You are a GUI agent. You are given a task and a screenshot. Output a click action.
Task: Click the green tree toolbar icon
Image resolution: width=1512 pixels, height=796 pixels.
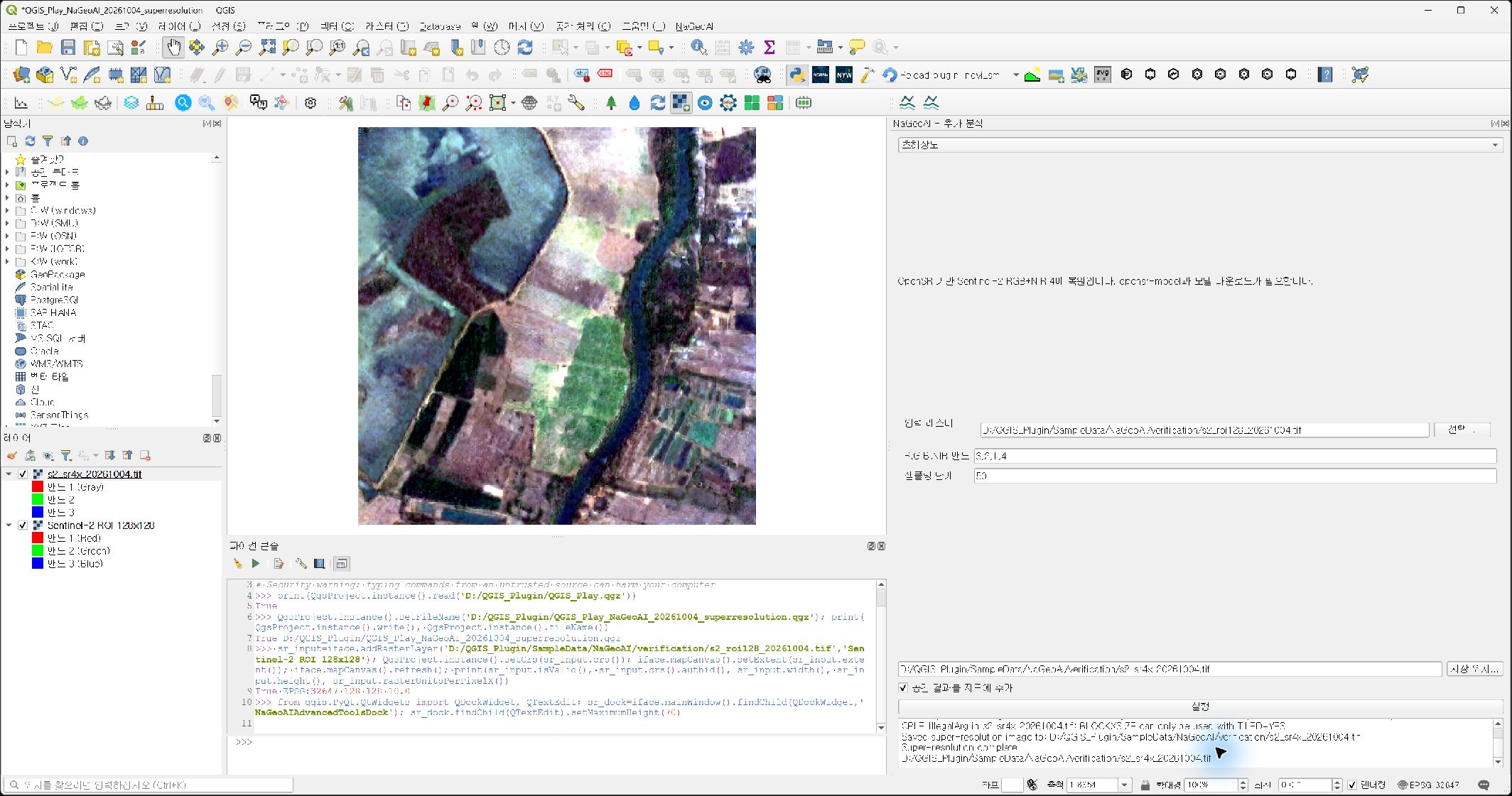tap(611, 103)
